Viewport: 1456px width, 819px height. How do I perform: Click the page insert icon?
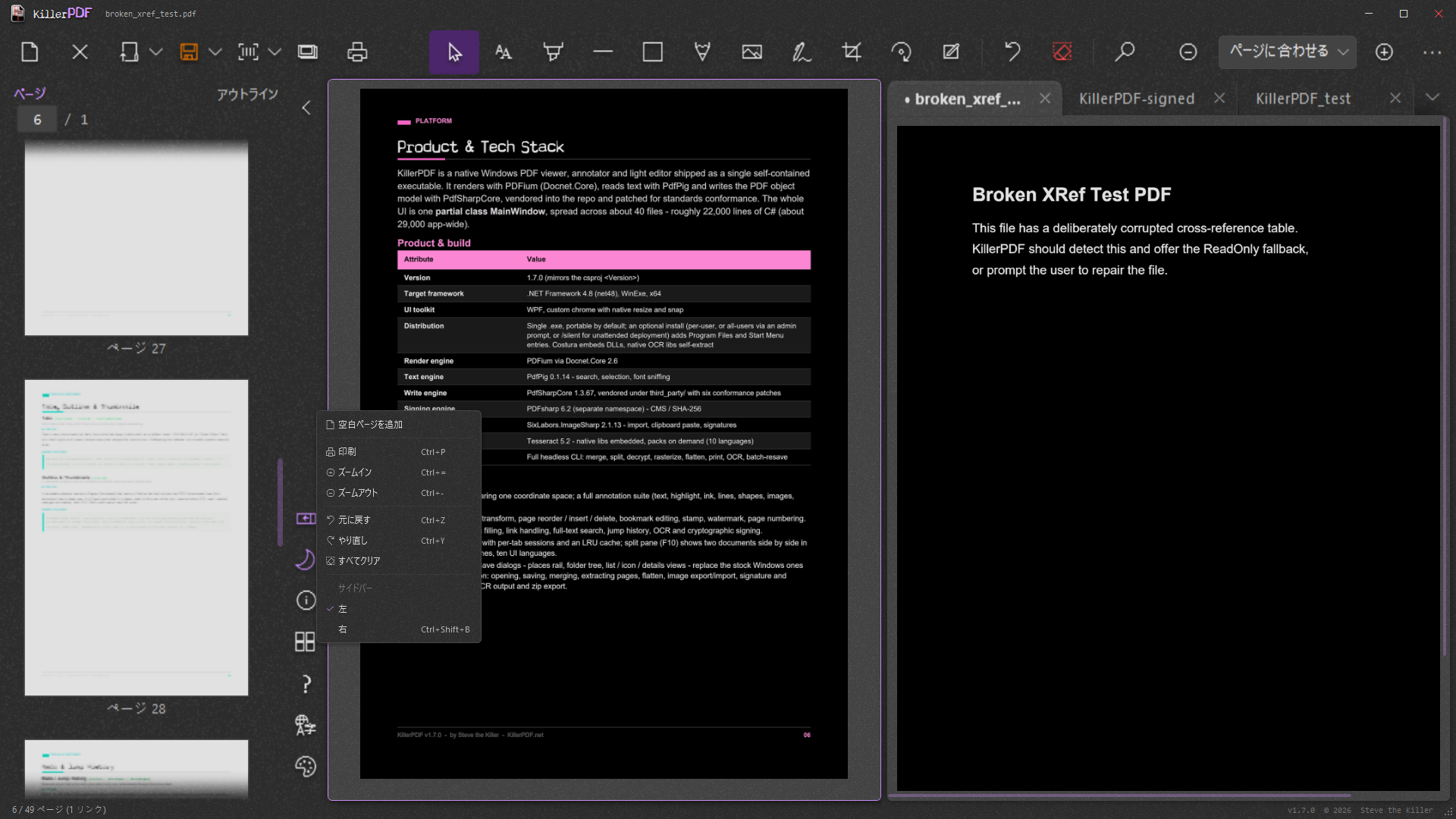(x=129, y=52)
